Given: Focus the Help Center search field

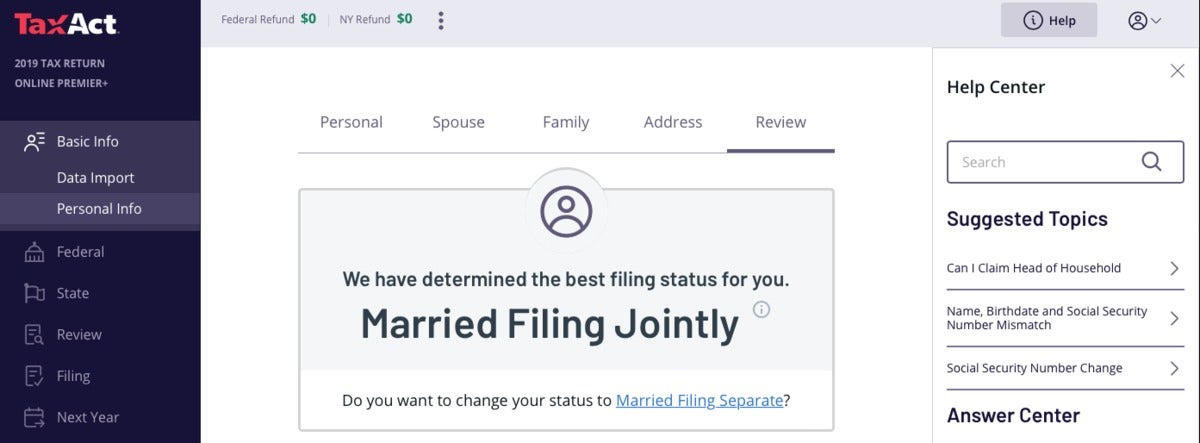Looking at the screenshot, I should 1065,162.
